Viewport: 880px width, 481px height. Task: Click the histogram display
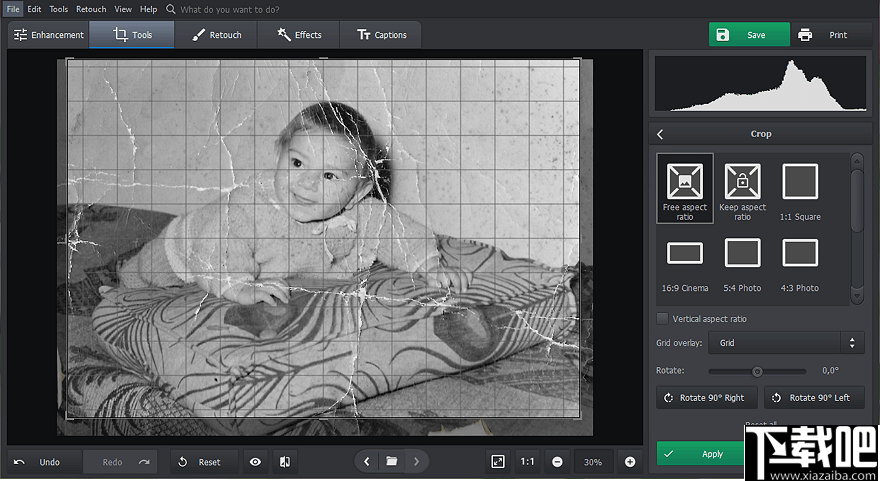pyautogui.click(x=760, y=84)
